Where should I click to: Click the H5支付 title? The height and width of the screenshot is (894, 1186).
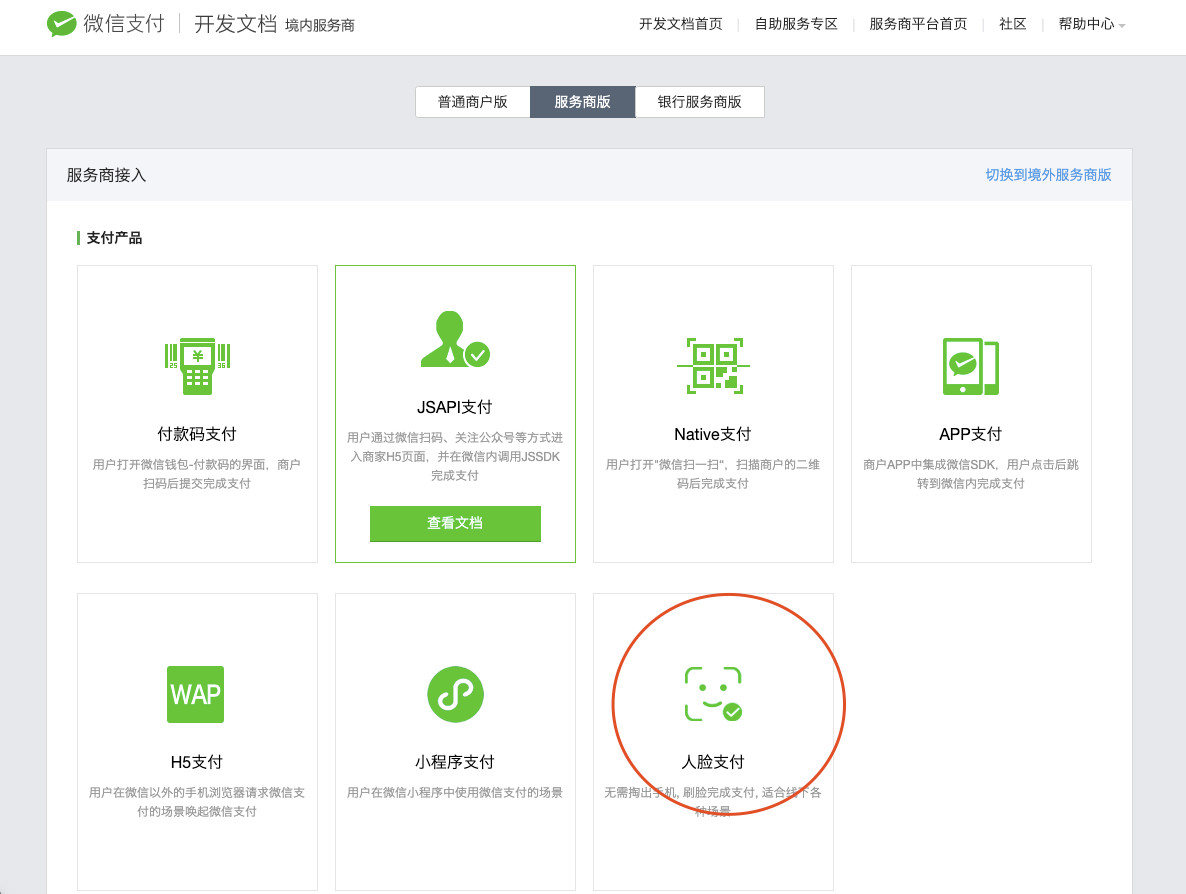(197, 762)
